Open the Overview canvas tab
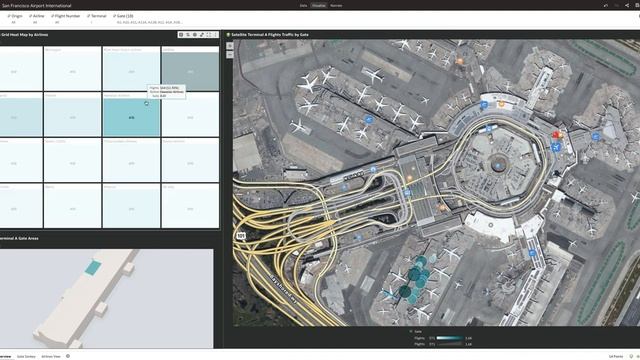This screenshot has width=640, height=360. (x=5, y=356)
